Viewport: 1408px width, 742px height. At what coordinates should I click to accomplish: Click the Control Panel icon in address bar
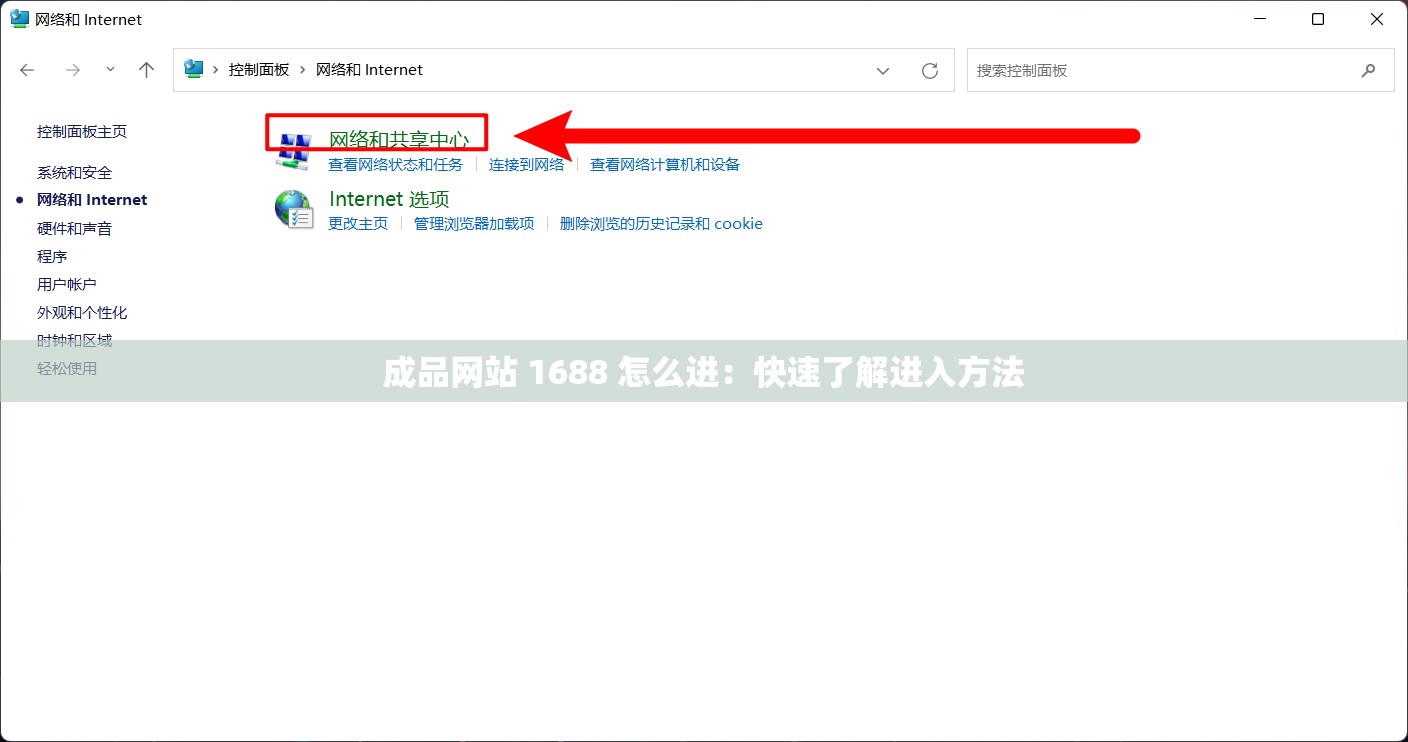pyautogui.click(x=194, y=70)
